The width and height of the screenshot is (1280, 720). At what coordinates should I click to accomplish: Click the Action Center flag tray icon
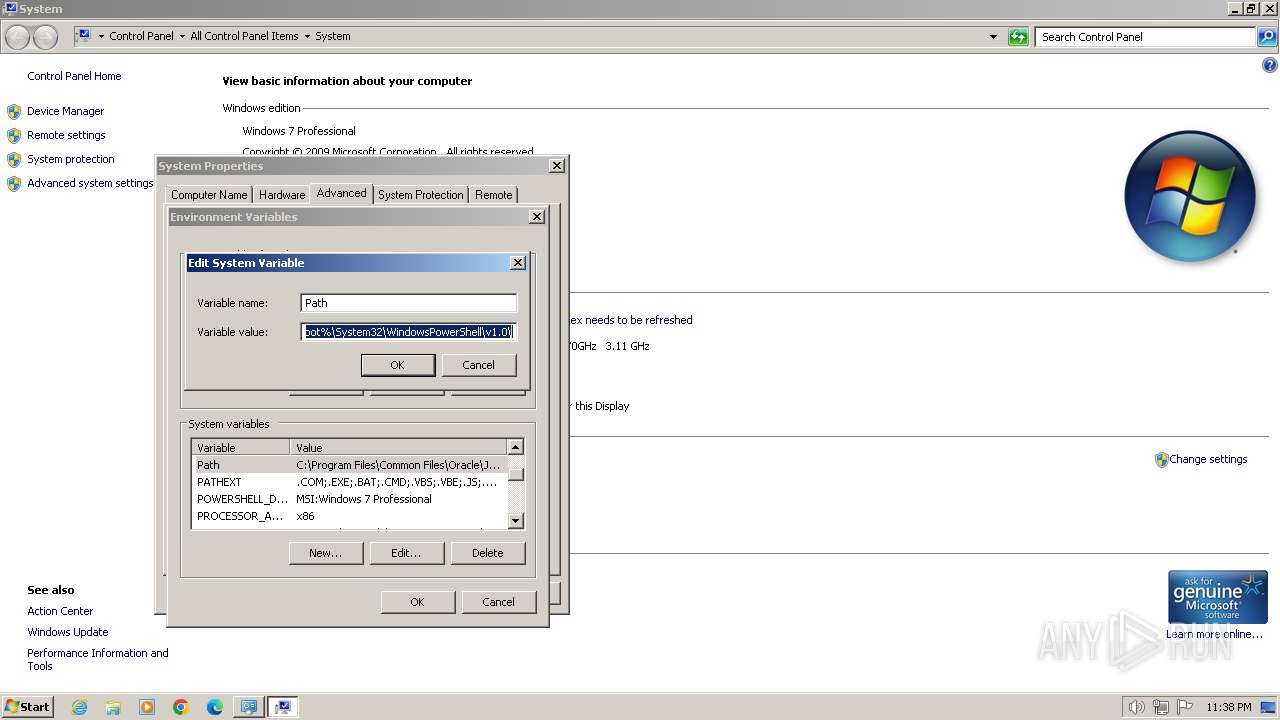[x=1185, y=707]
